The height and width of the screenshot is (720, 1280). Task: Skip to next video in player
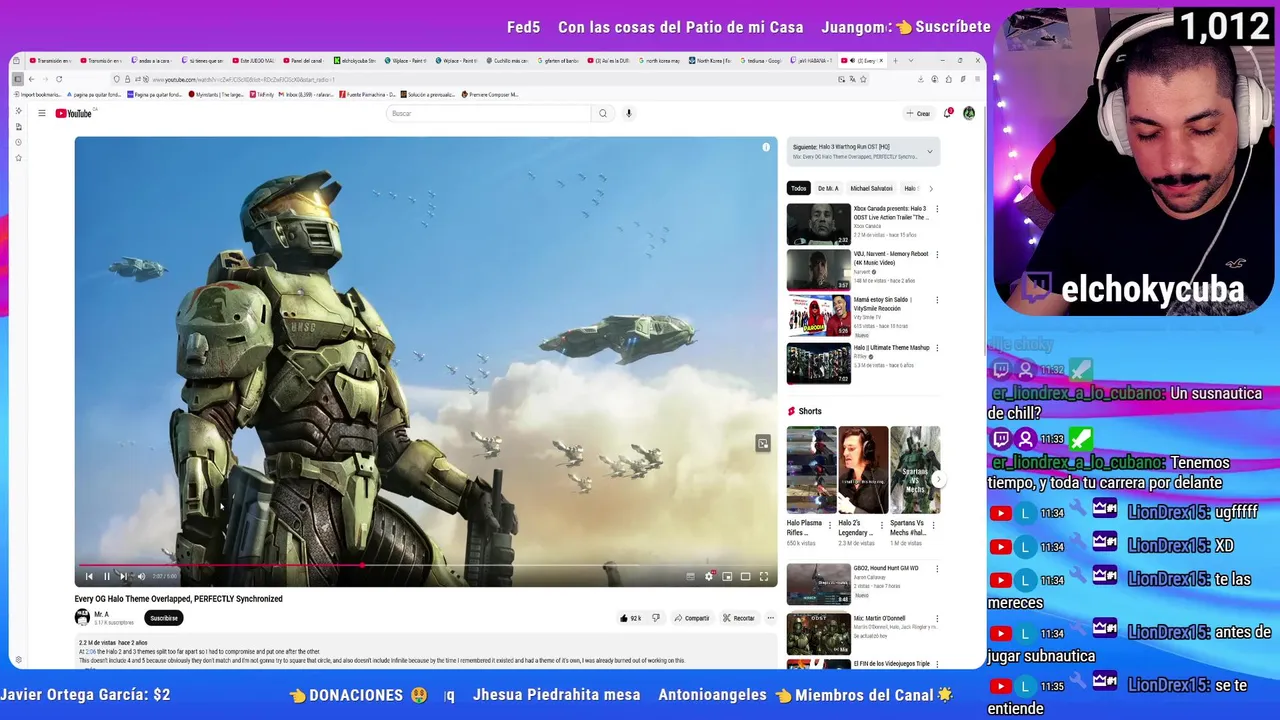click(x=123, y=576)
